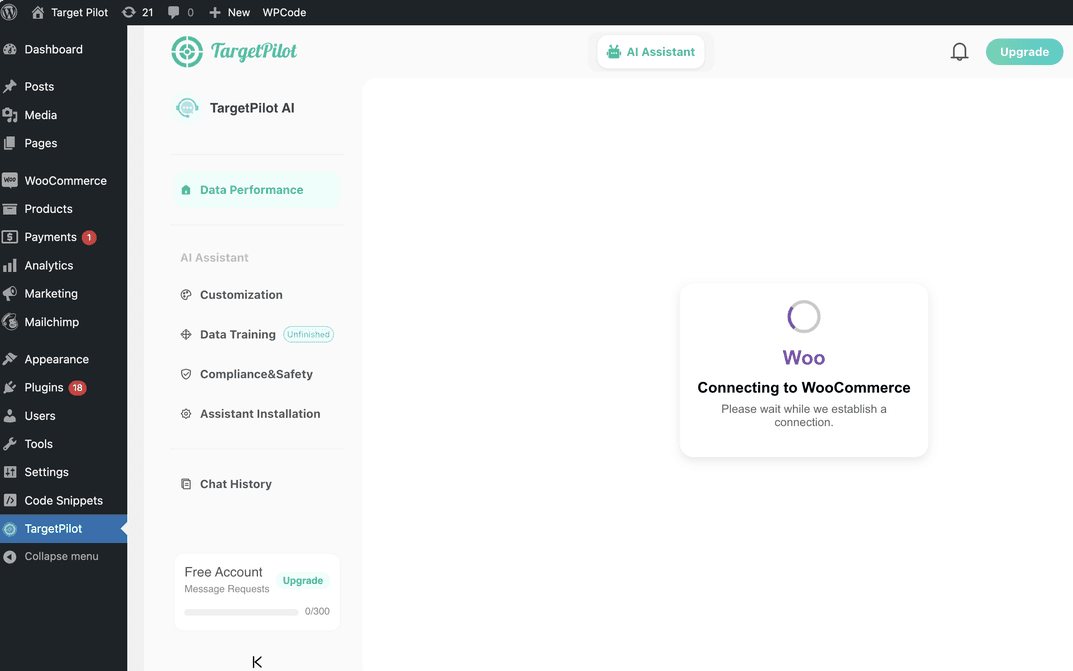The image size is (1073, 671).
Task: Click Upgrade in the Free Account card
Action: 302,581
